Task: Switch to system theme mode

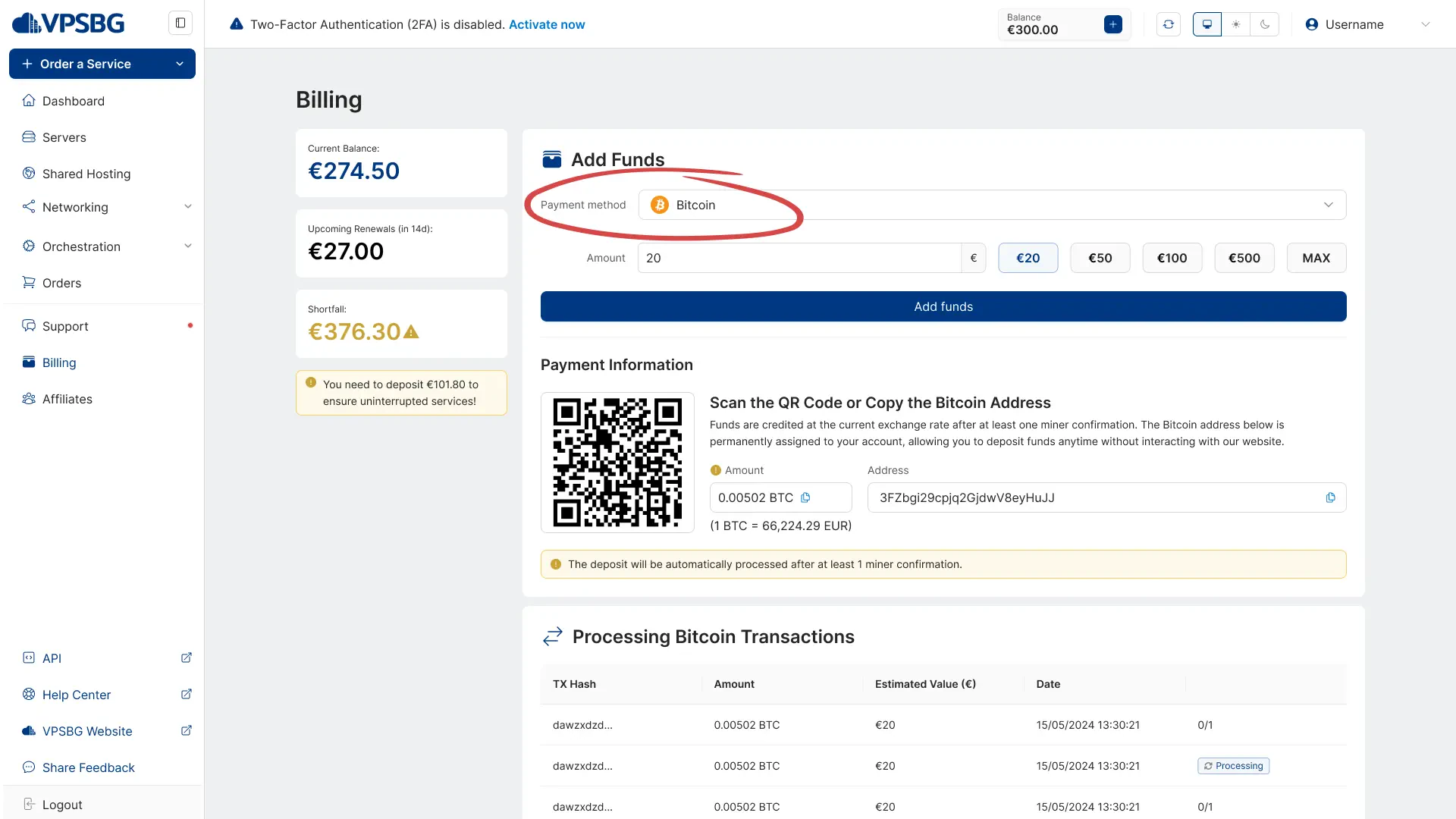Action: 1207,24
